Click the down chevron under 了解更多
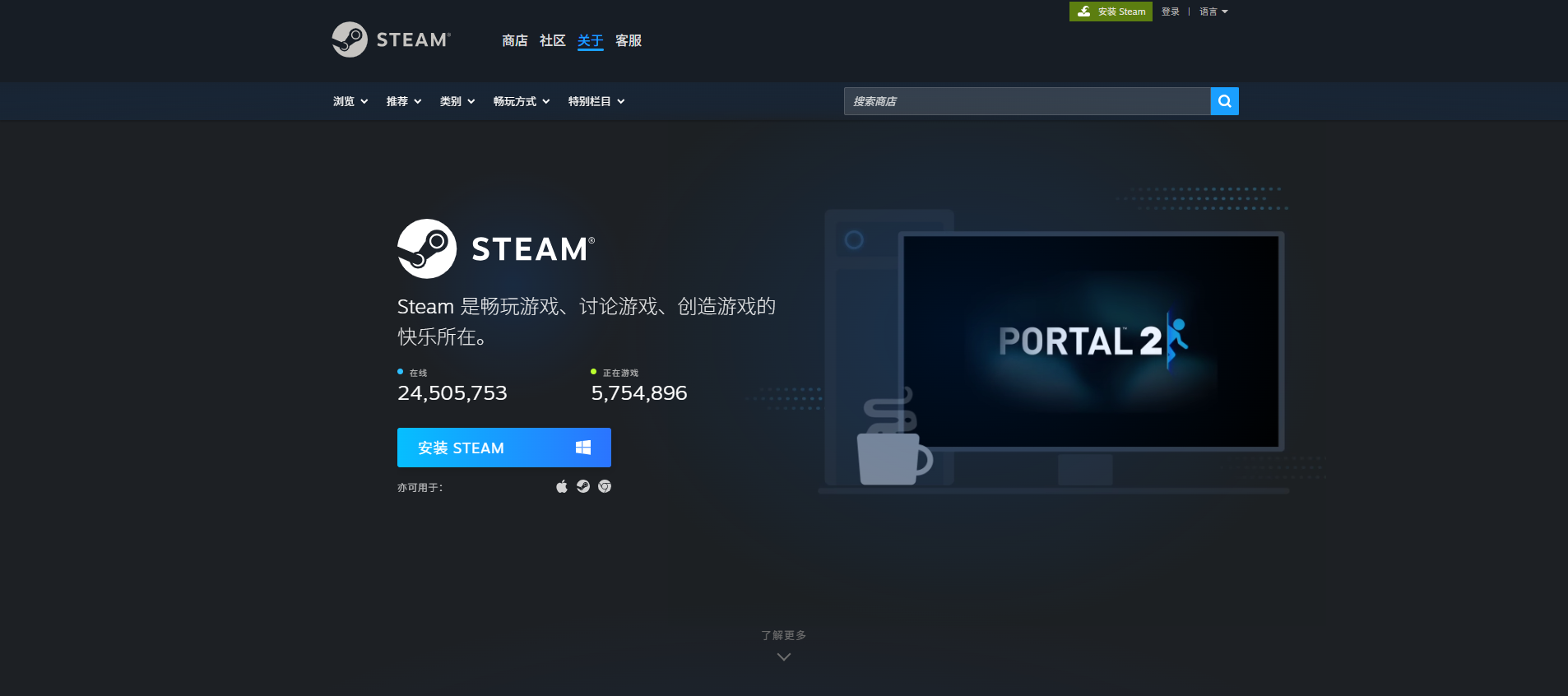The height and width of the screenshot is (696, 1568). 784,657
